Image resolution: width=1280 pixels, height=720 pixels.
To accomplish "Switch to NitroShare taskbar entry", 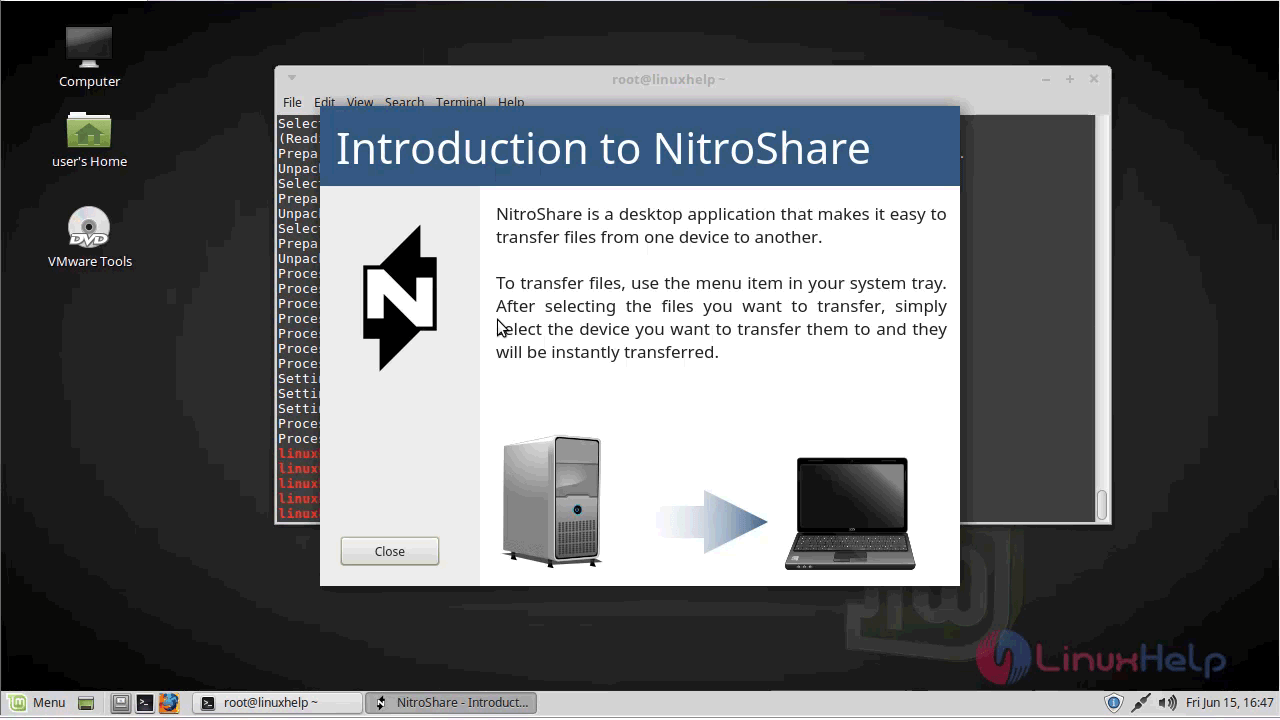I will [451, 703].
